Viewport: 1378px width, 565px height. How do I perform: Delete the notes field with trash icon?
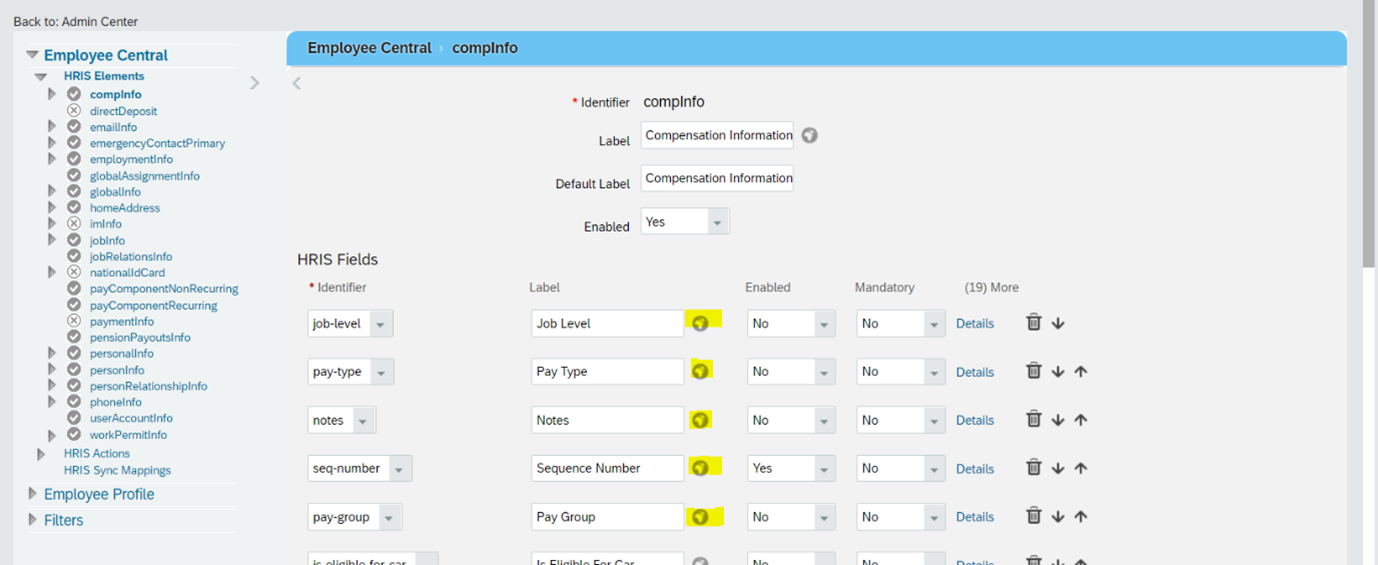[x=1034, y=419]
